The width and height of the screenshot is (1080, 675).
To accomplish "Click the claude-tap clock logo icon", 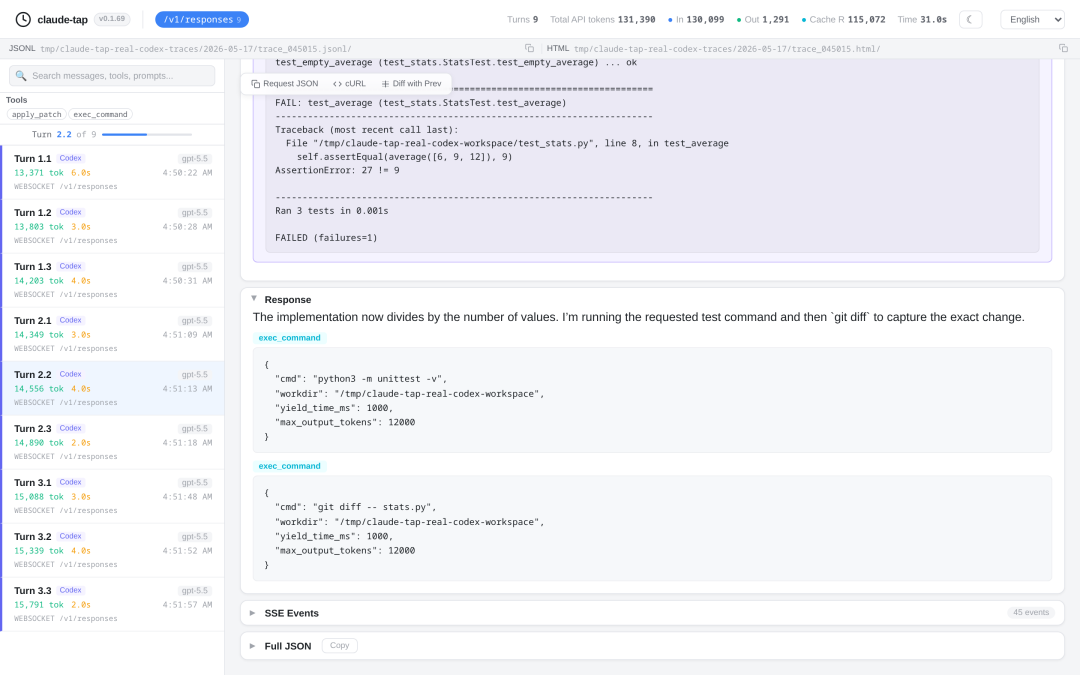I will pyautogui.click(x=23, y=19).
